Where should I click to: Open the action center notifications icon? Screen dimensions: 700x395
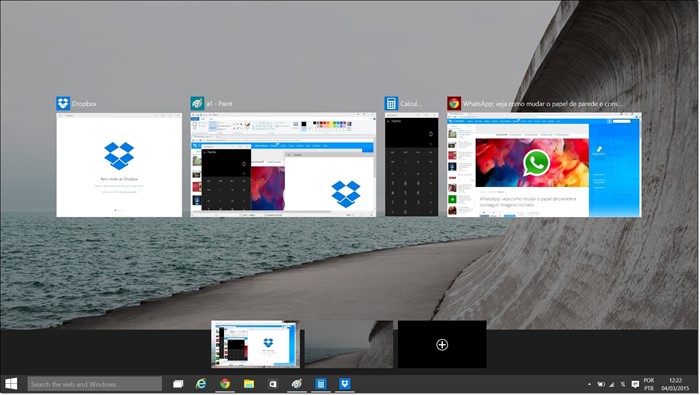pyautogui.click(x=635, y=384)
